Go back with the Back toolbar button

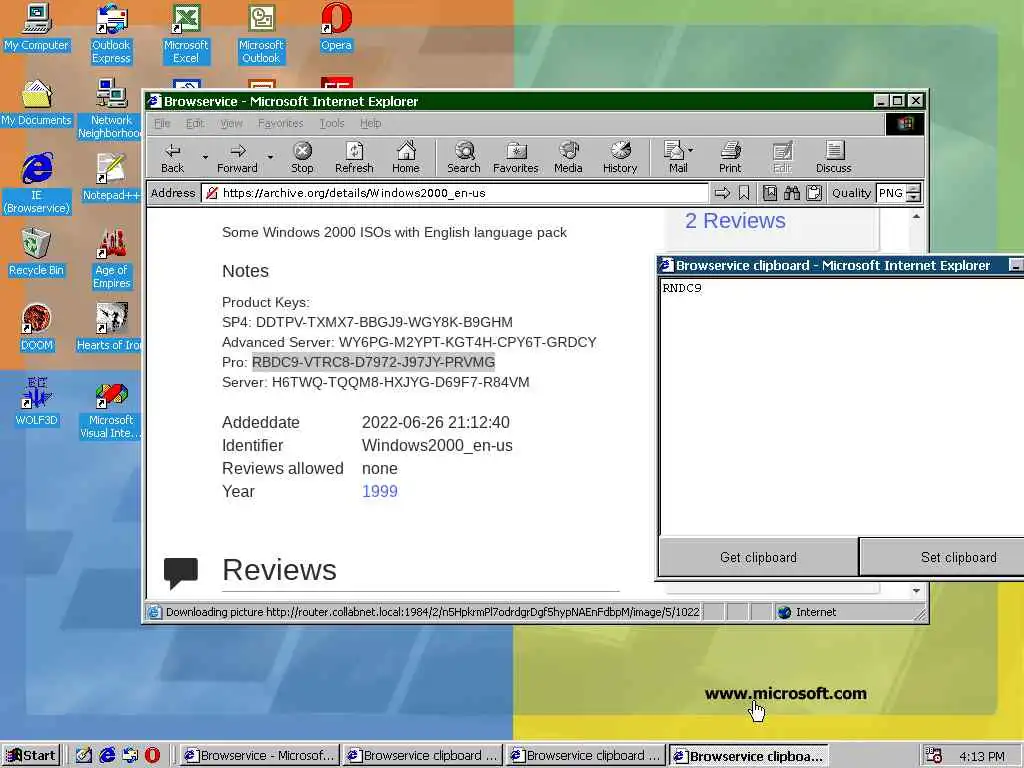tap(172, 158)
